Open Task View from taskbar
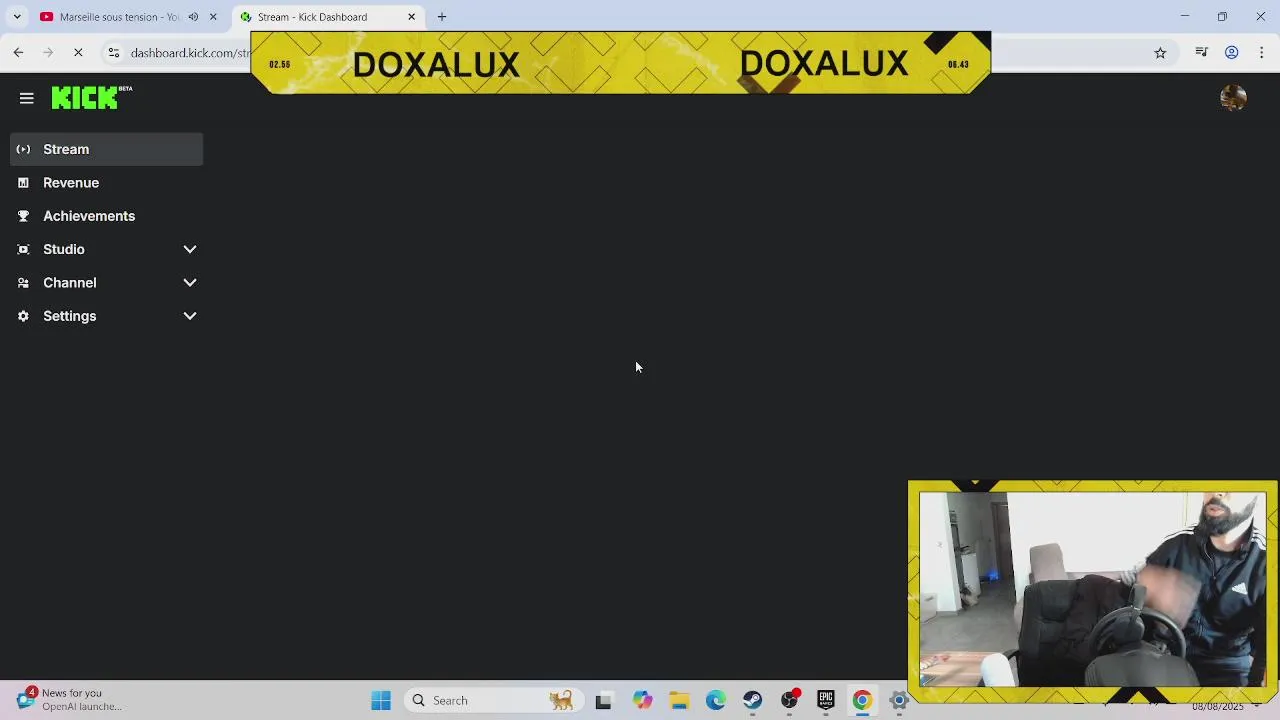This screenshot has height=720, width=1280. coord(603,701)
